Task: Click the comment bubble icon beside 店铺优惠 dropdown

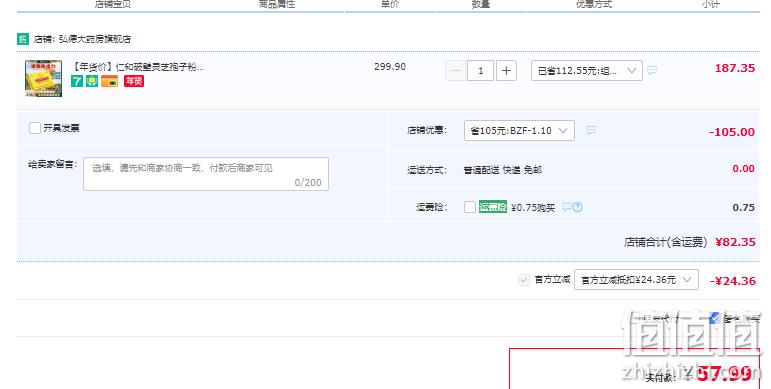Action: coord(591,130)
